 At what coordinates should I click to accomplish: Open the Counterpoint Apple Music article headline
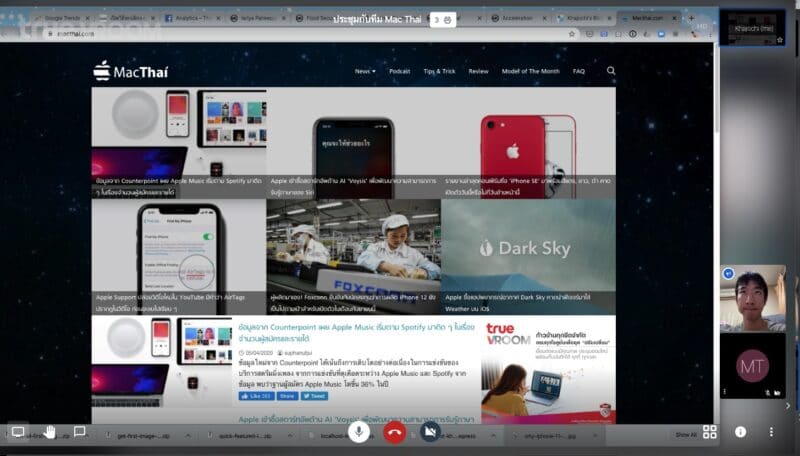pos(356,333)
